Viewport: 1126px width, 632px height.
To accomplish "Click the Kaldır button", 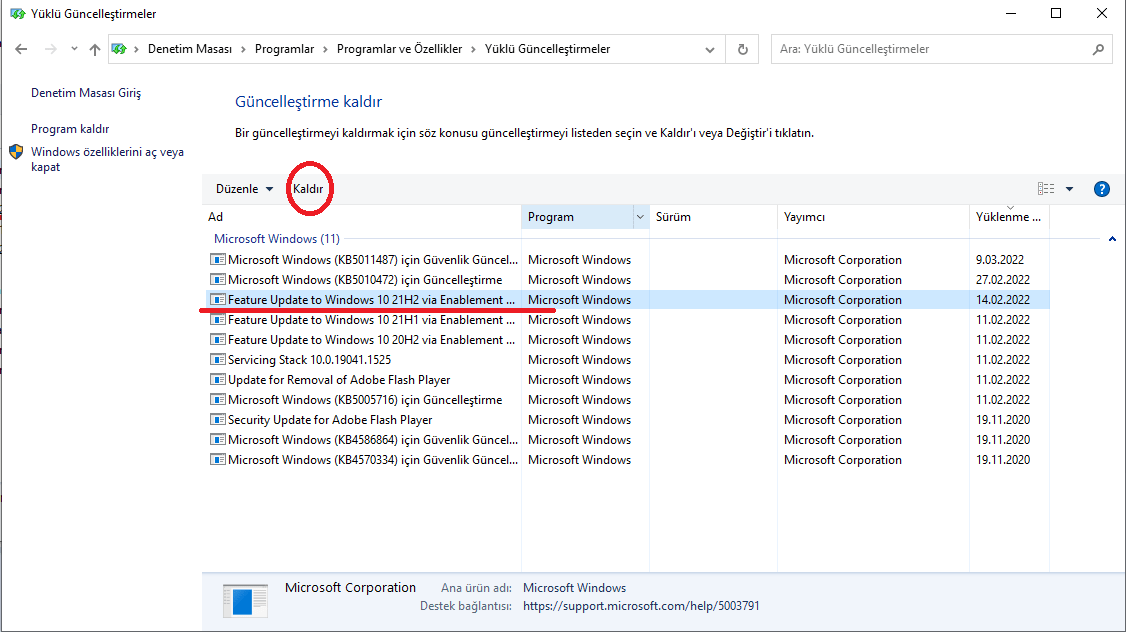I will click(x=308, y=189).
